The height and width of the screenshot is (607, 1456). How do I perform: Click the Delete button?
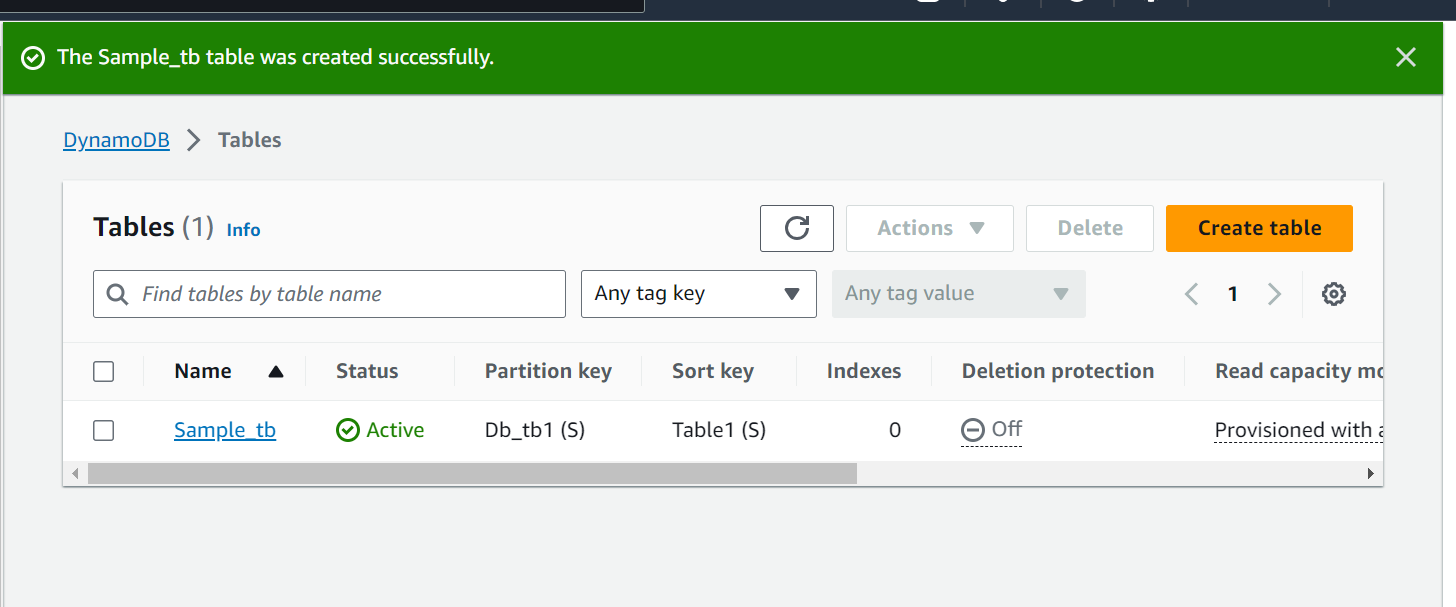pos(1090,228)
